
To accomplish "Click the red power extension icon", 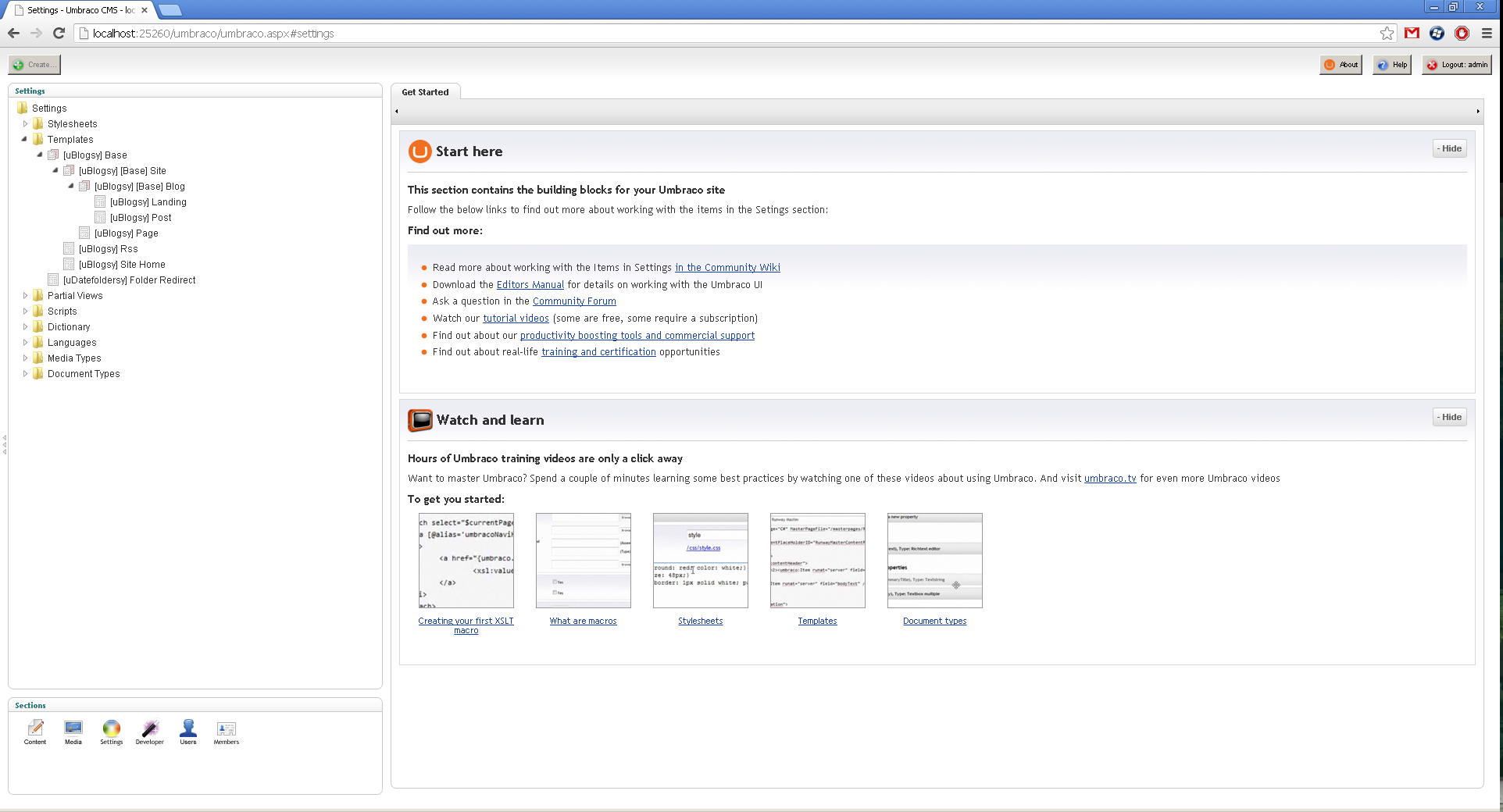I will click(x=1462, y=33).
